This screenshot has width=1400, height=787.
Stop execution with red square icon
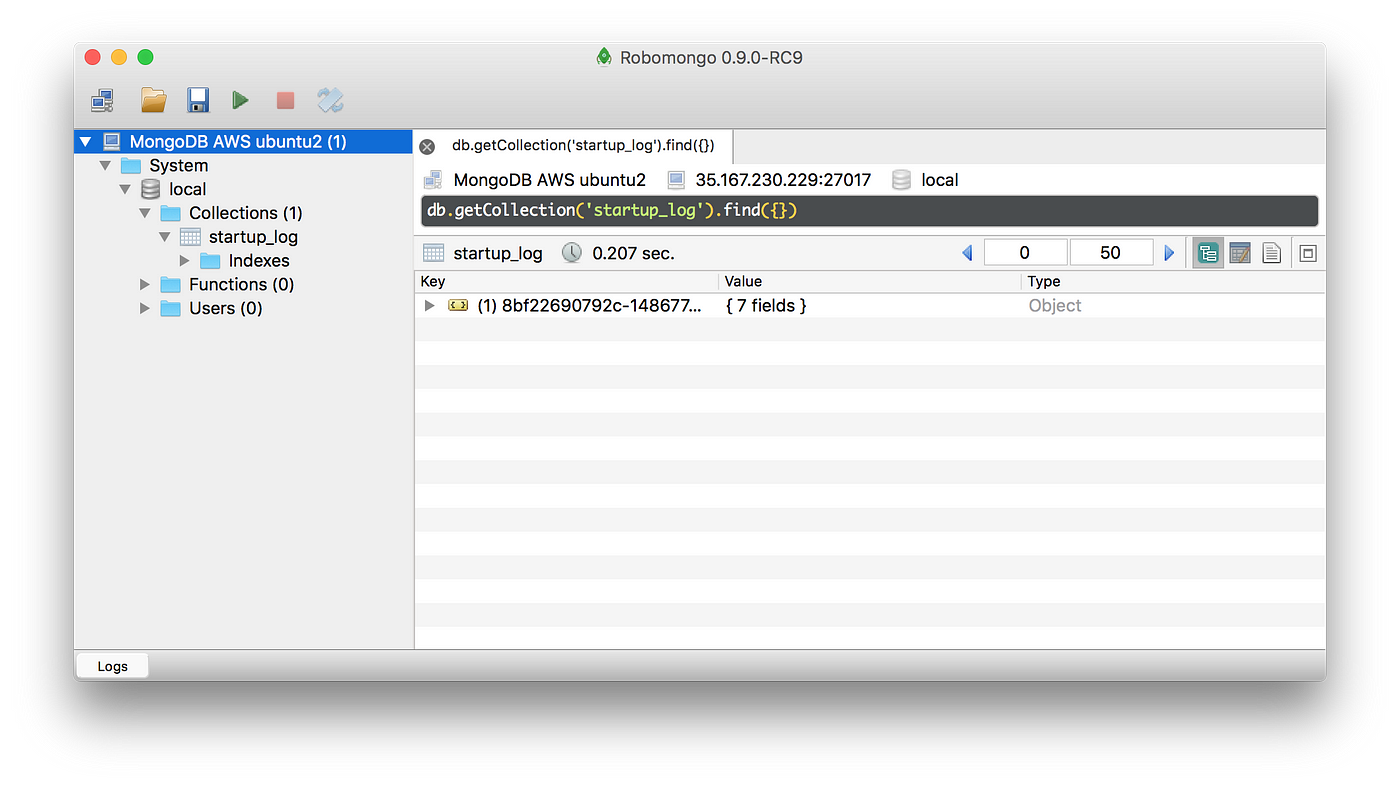coord(285,100)
